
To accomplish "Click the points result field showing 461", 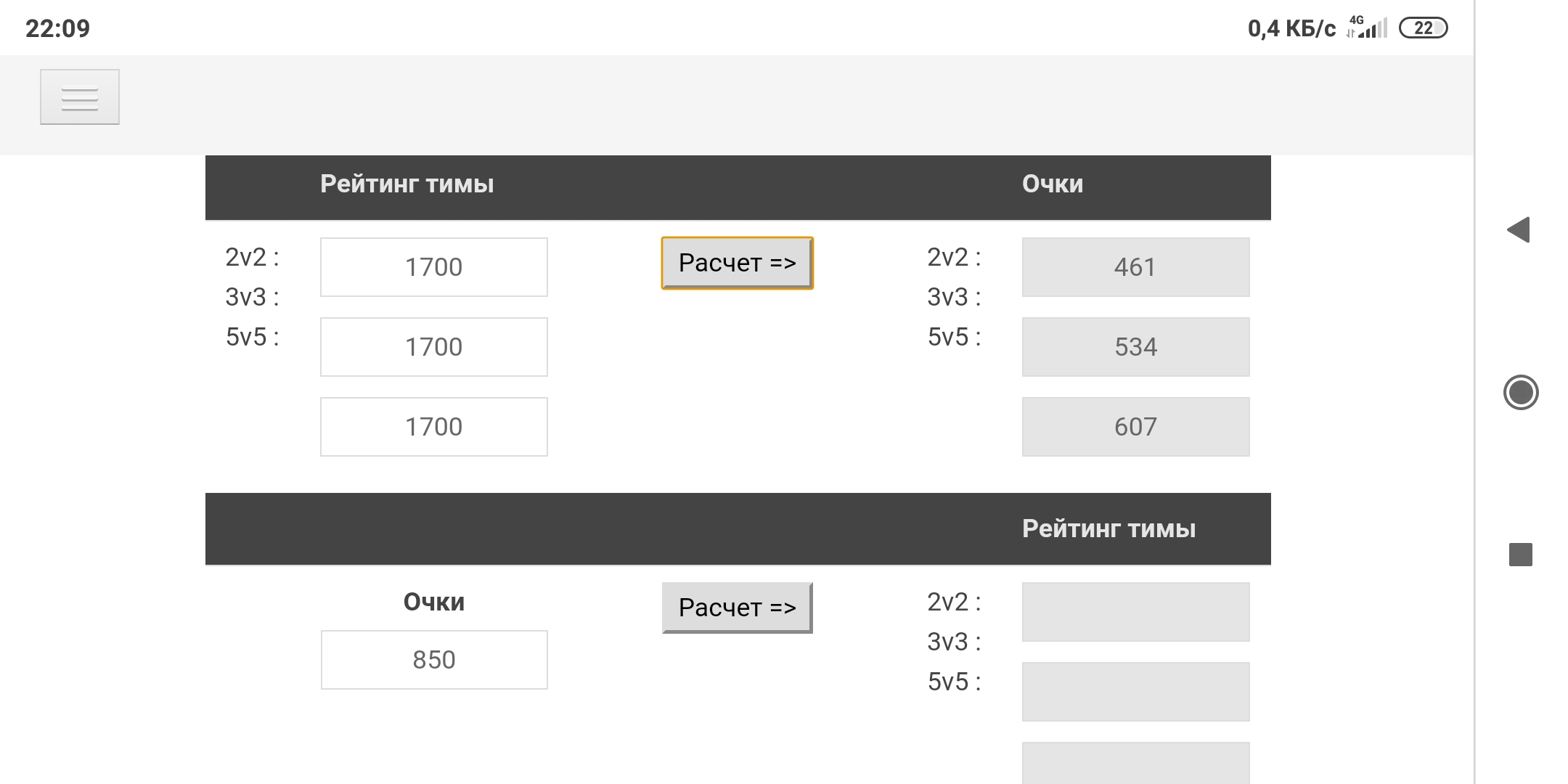I will (1135, 267).
